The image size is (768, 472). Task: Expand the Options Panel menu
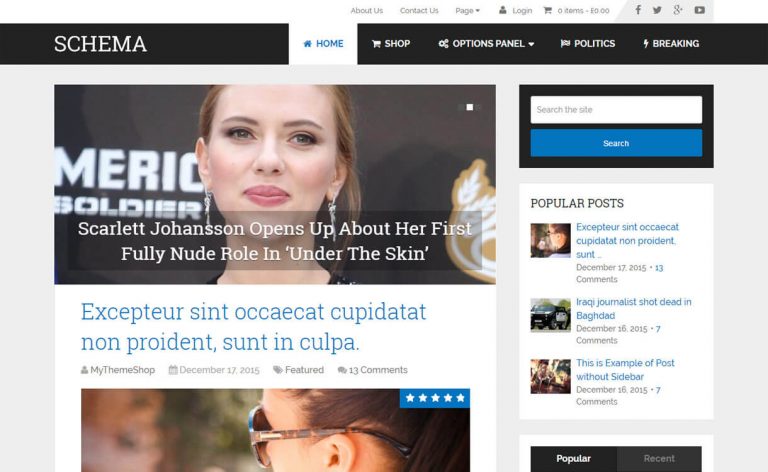click(x=486, y=44)
